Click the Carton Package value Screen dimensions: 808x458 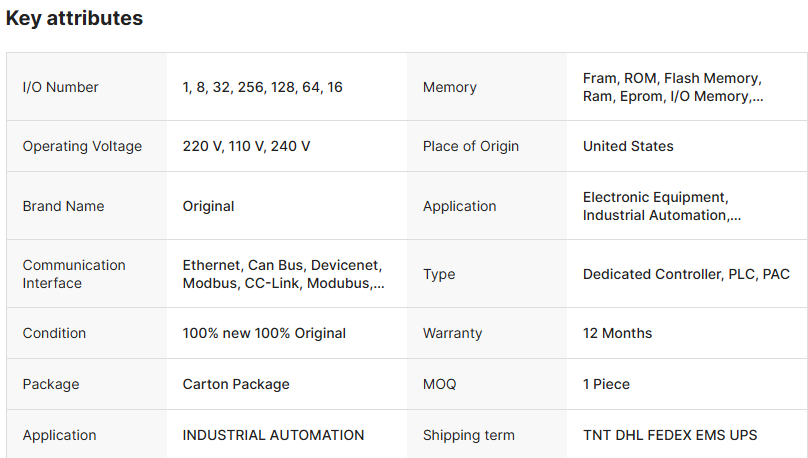pyautogui.click(x=236, y=384)
